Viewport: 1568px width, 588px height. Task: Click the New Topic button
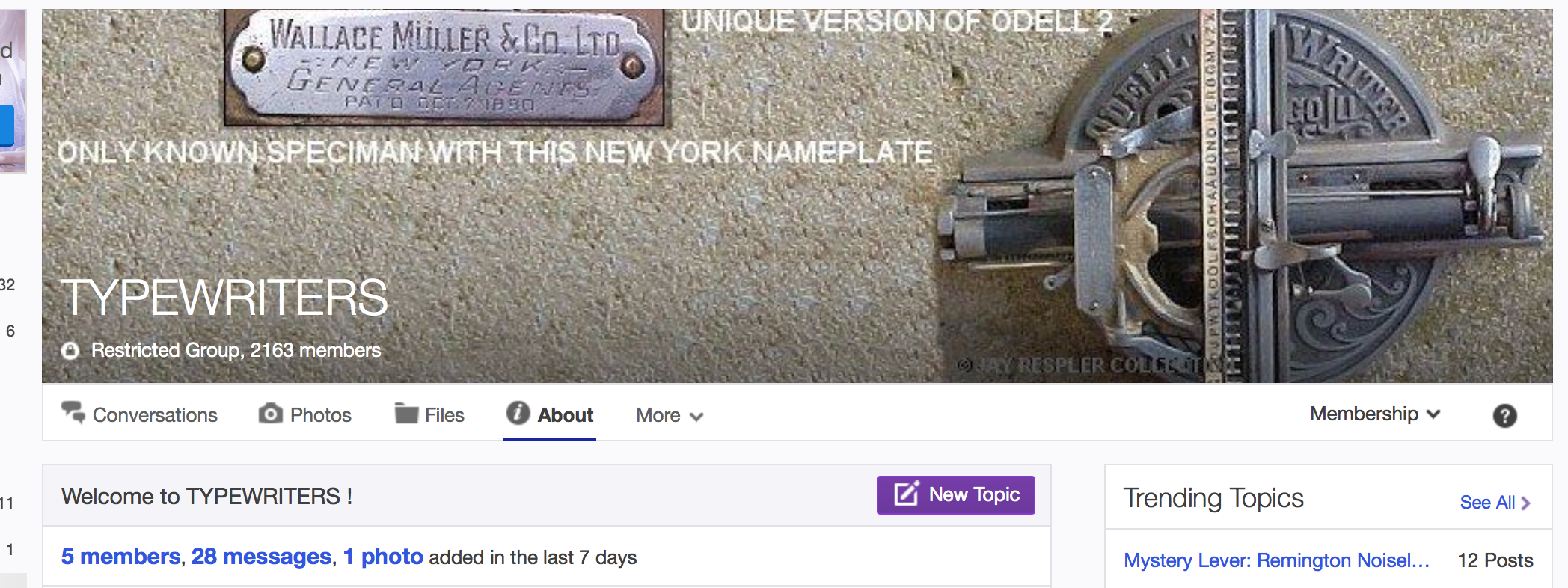coord(955,495)
